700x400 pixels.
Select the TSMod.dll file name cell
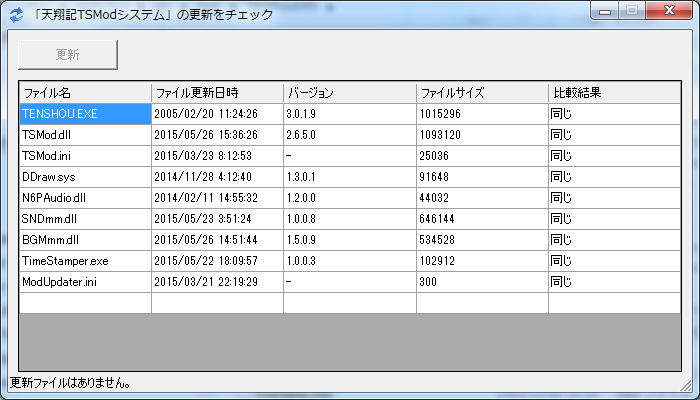pyautogui.click(x=85, y=135)
